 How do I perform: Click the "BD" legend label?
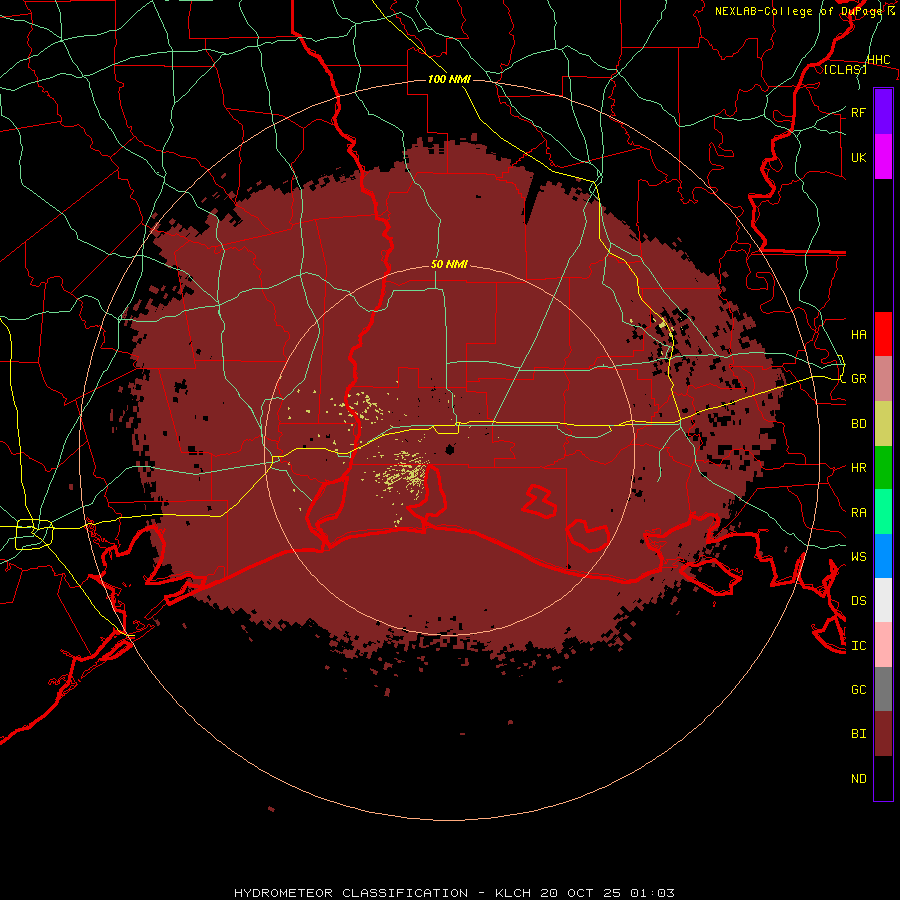tap(858, 424)
